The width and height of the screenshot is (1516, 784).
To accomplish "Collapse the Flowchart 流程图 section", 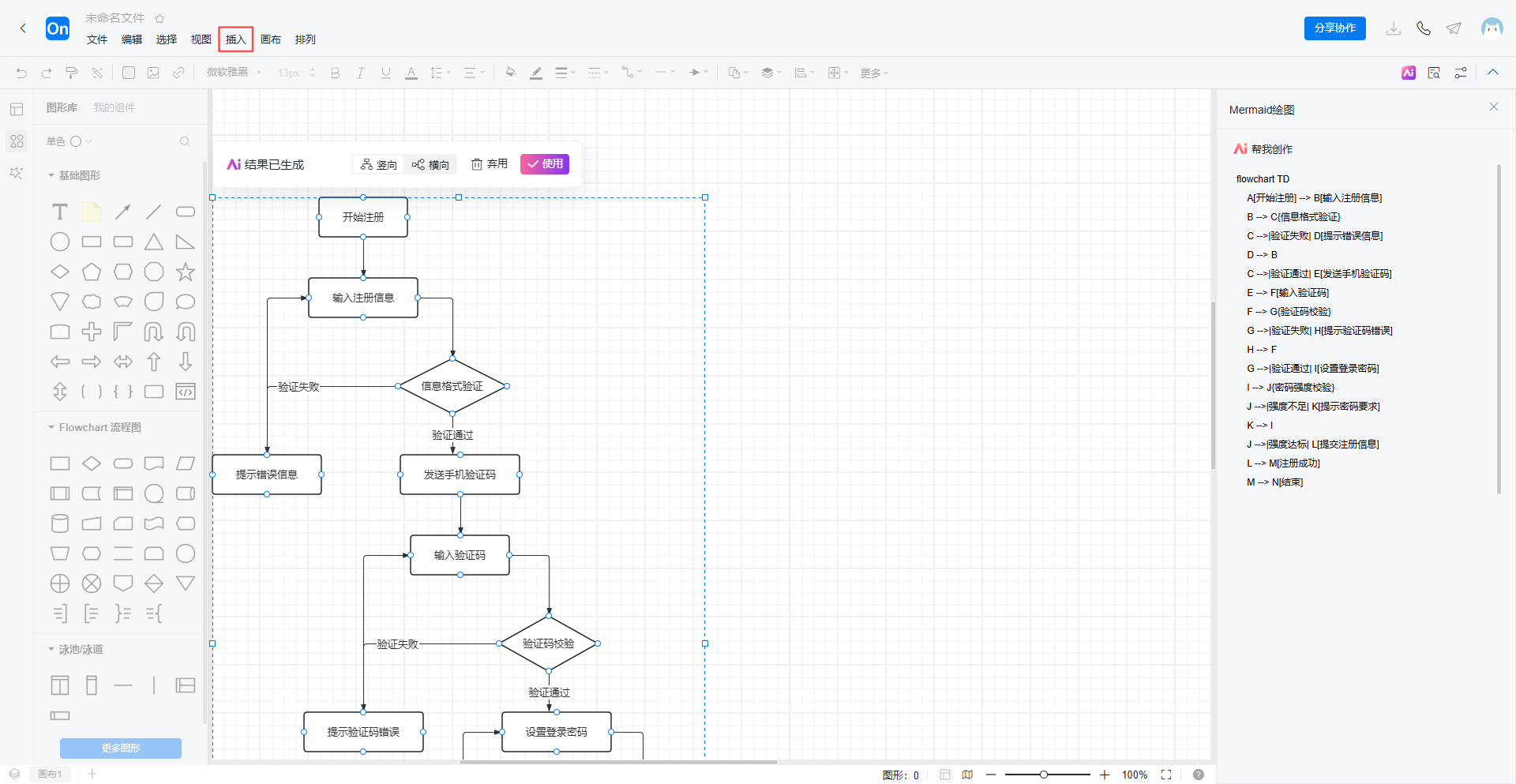I will click(x=51, y=427).
